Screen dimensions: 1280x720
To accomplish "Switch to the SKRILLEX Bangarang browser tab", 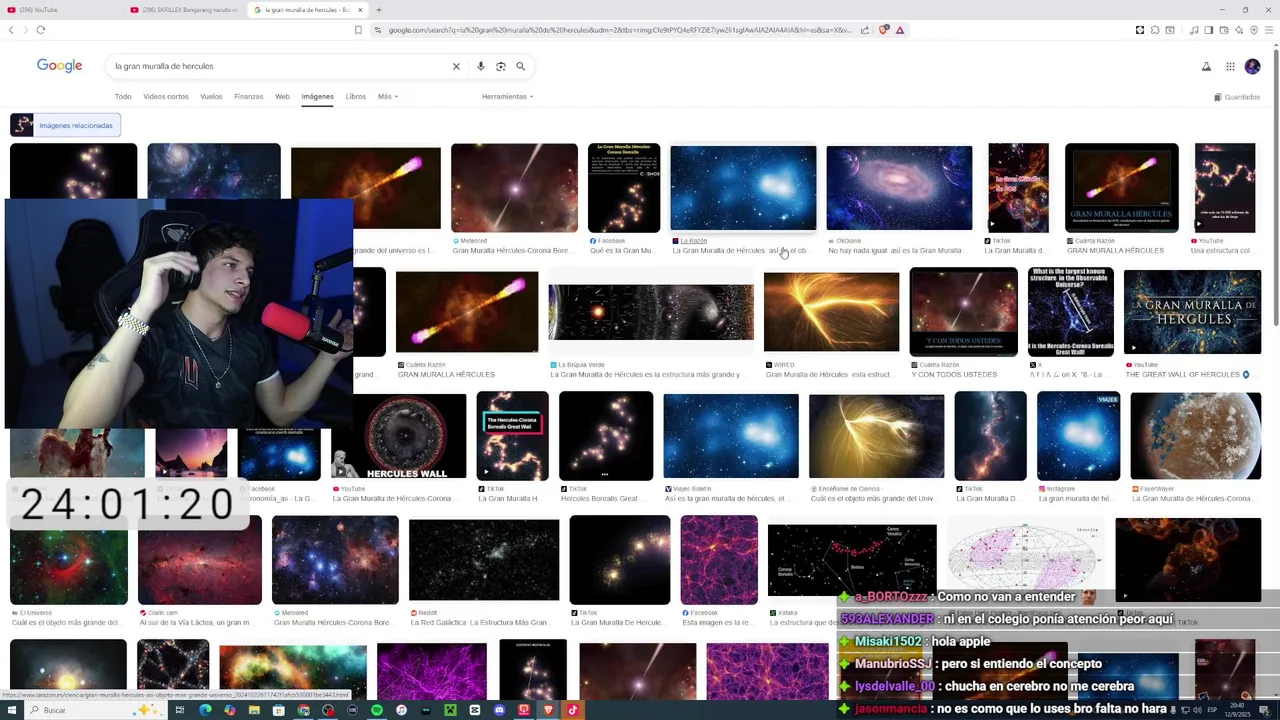I will (x=185, y=10).
